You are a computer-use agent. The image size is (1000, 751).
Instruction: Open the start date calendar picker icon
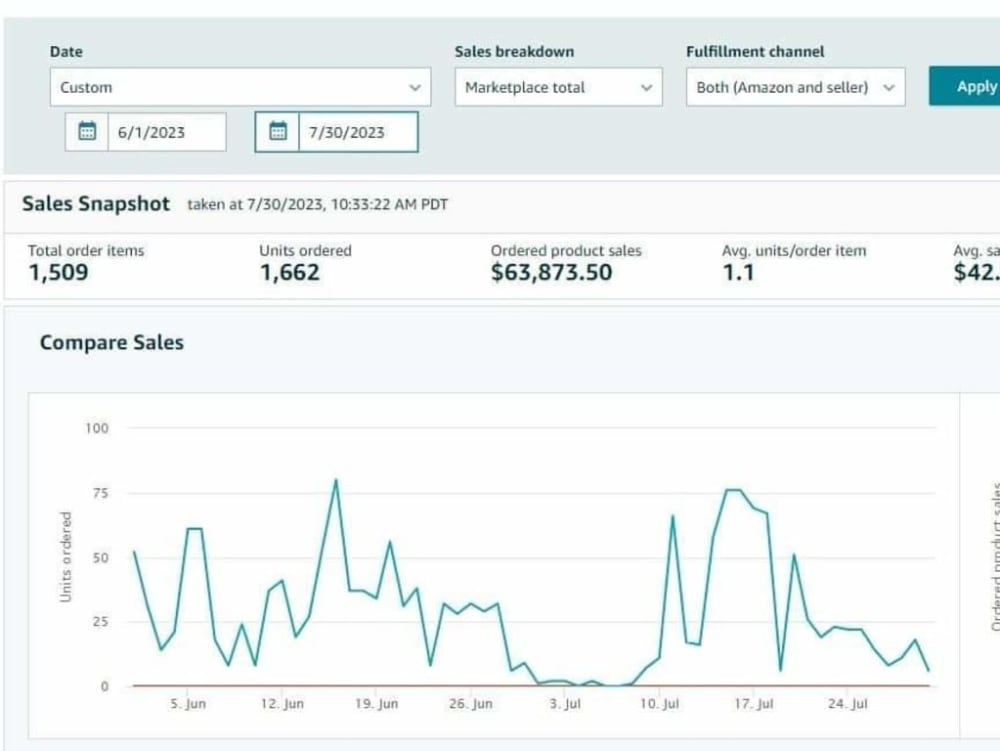point(87,132)
